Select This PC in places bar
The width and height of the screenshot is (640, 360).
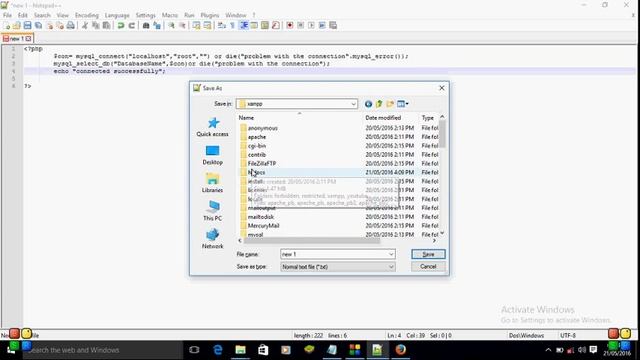(212, 211)
